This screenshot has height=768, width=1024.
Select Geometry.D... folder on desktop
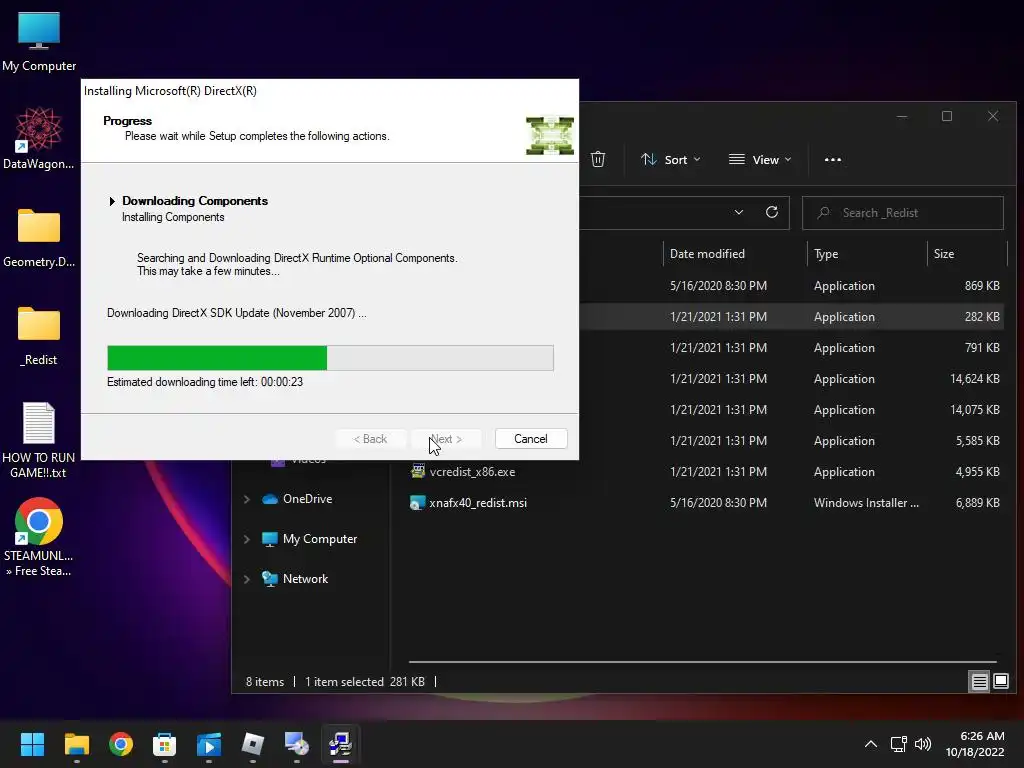(x=39, y=238)
